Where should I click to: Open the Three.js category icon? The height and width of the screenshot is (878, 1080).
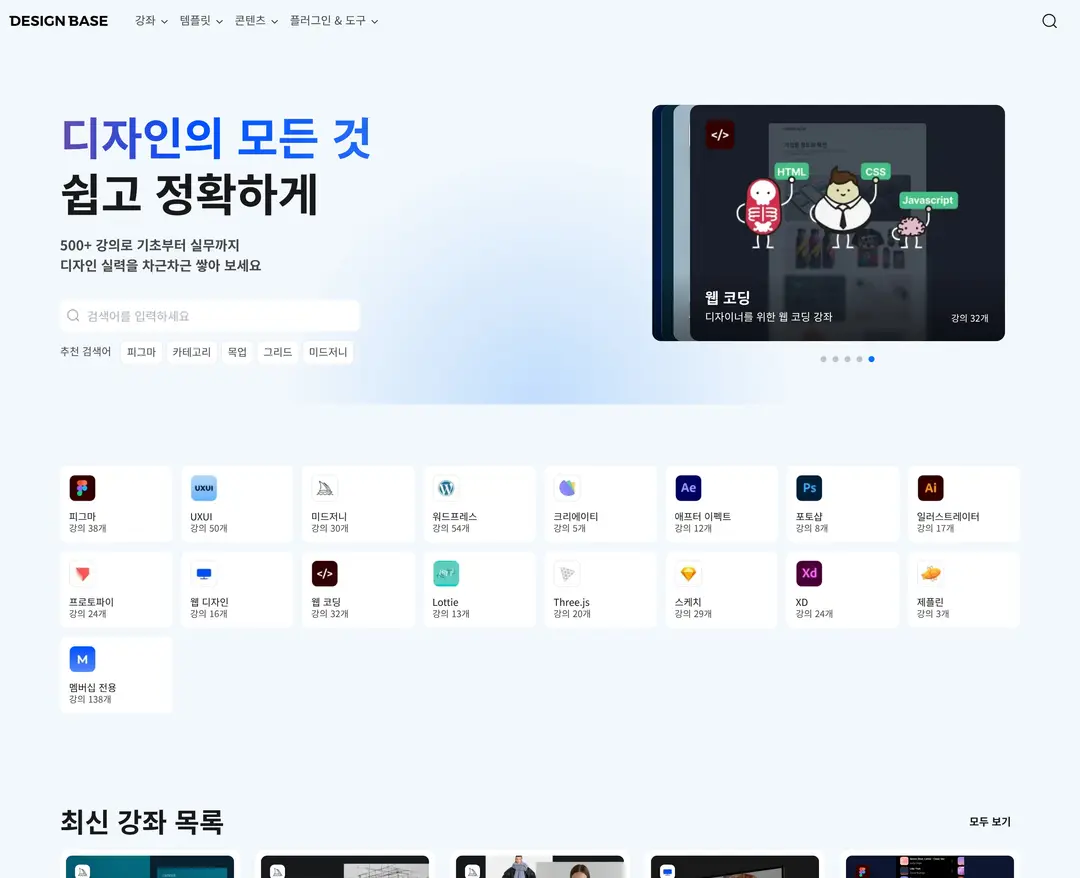tap(567, 574)
